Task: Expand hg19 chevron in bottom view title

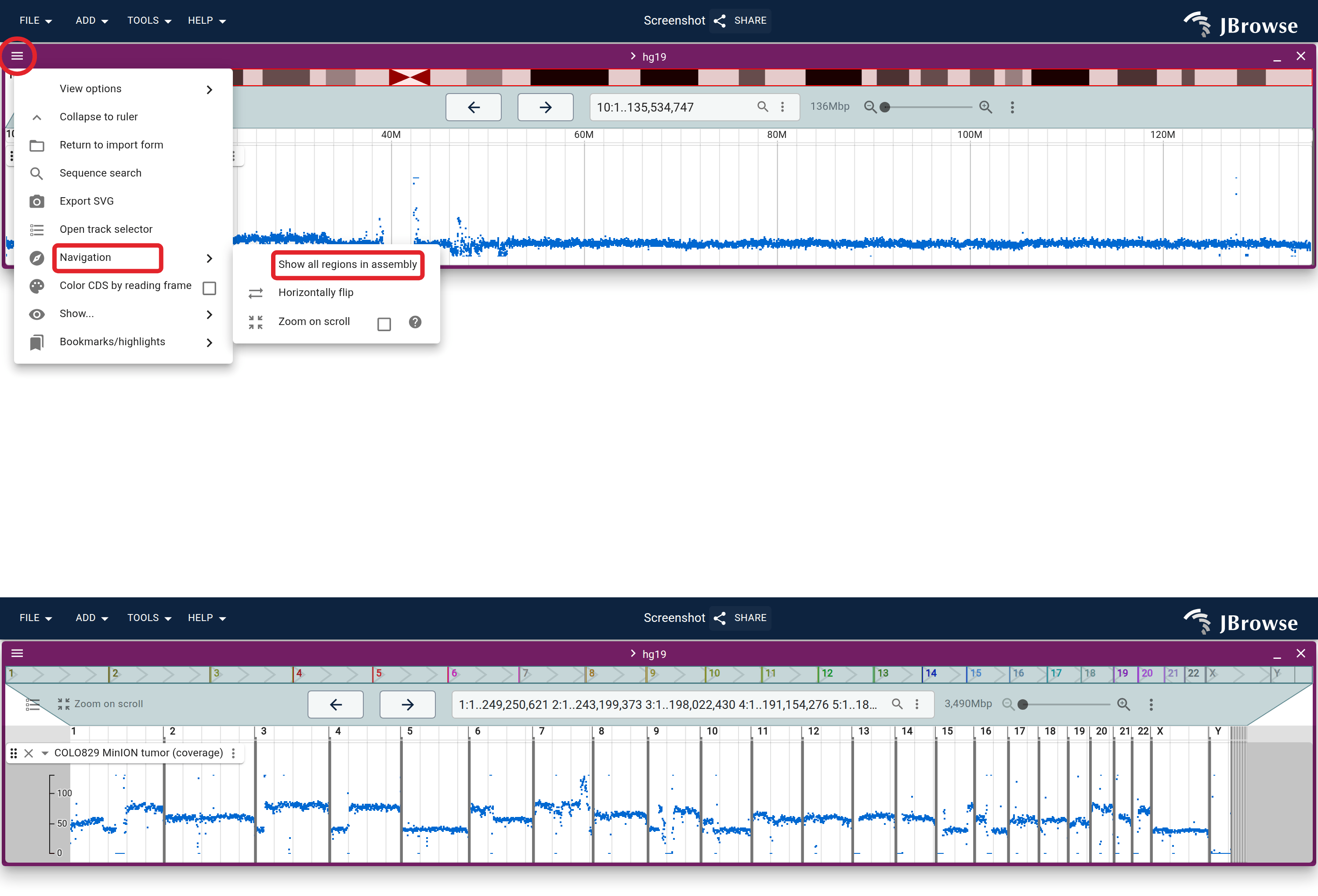Action: click(x=633, y=653)
